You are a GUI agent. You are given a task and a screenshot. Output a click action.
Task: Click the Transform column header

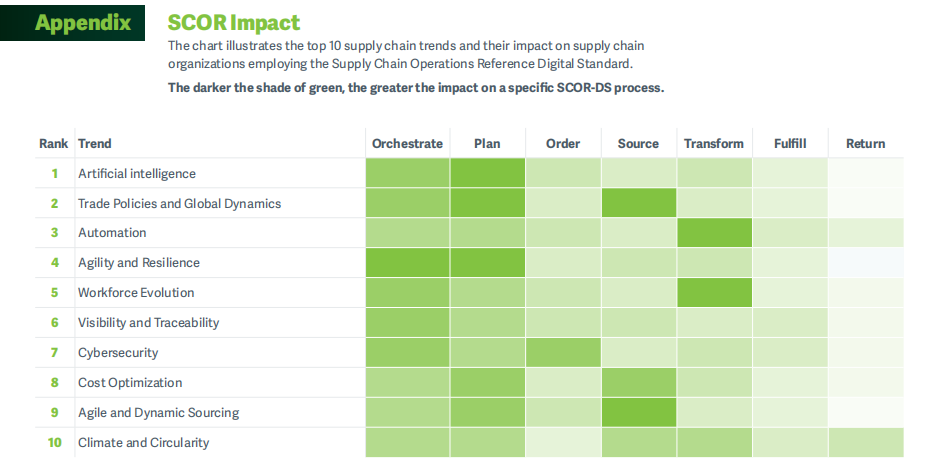pos(714,143)
